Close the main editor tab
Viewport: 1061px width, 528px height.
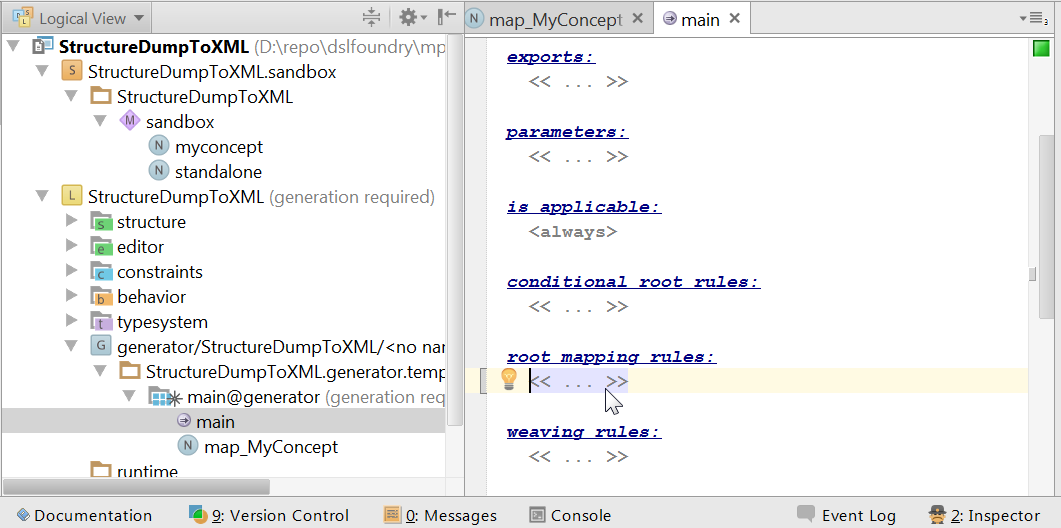point(736,18)
